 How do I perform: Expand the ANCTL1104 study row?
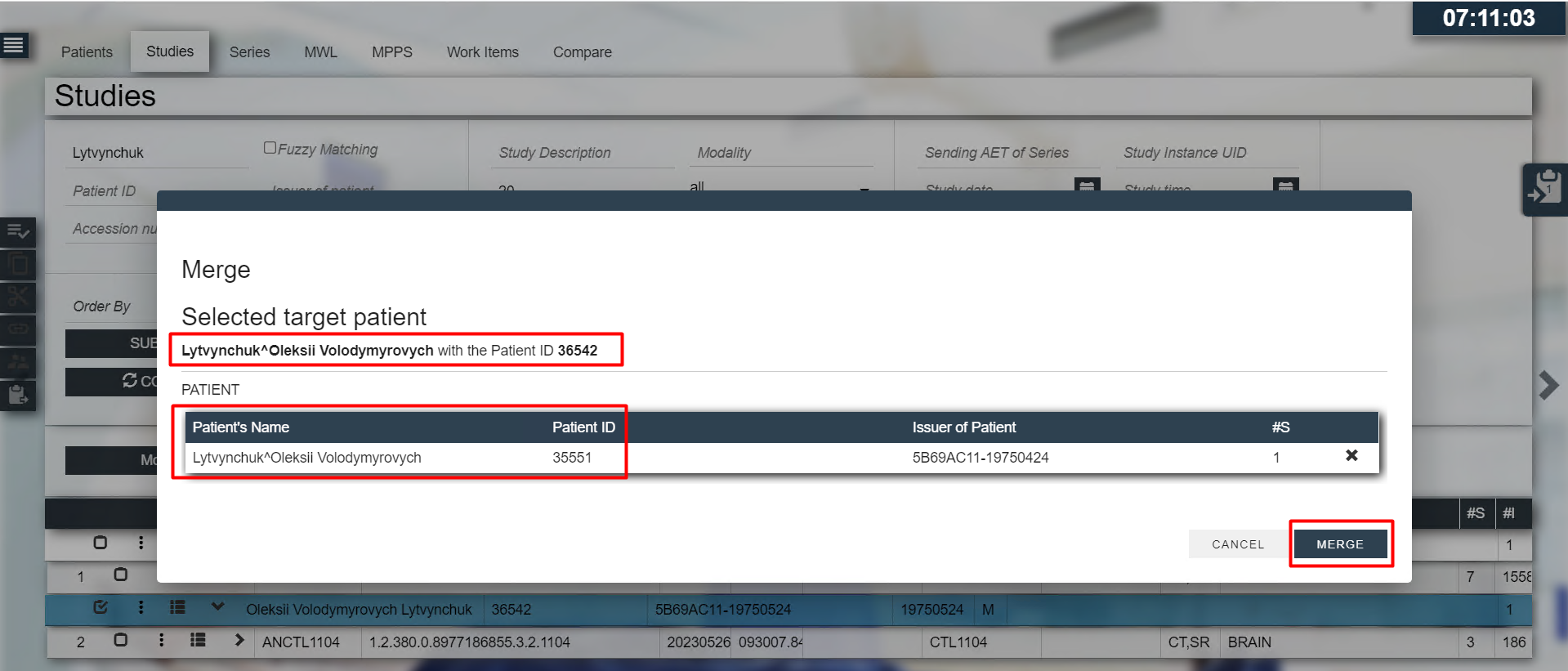pyautogui.click(x=239, y=640)
